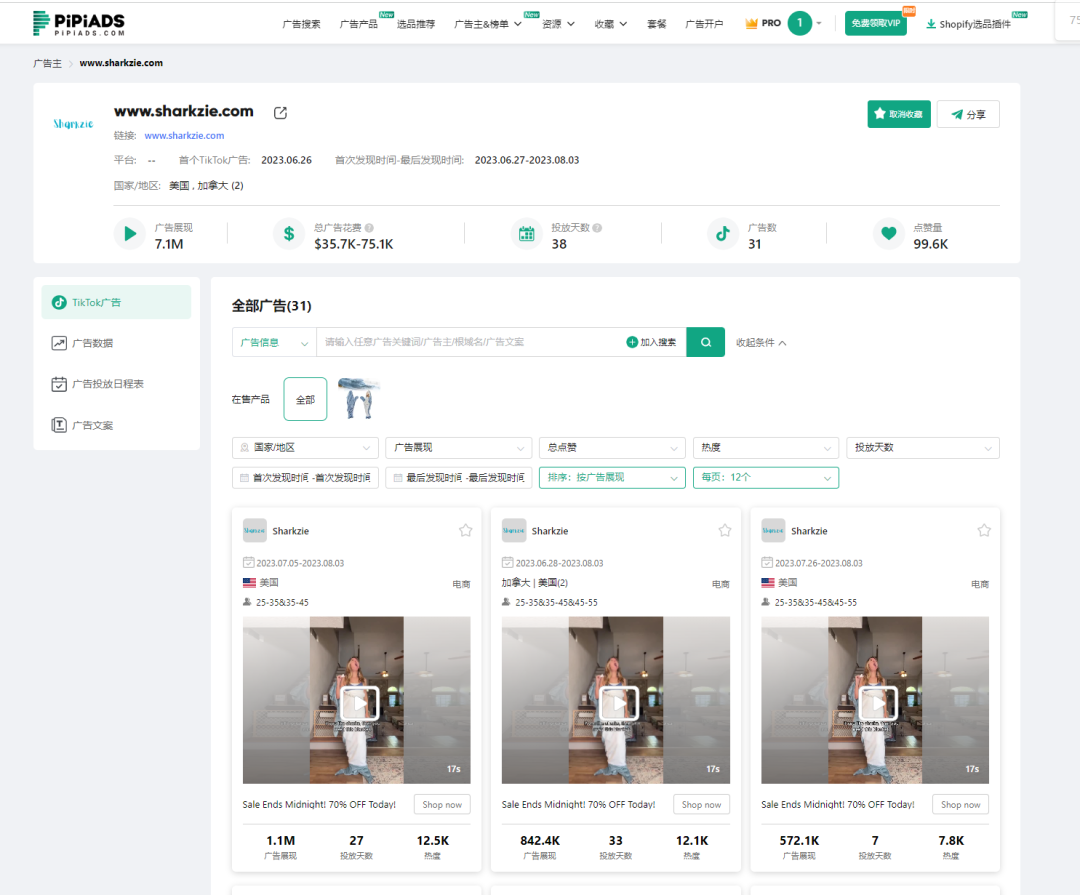
Task: Select the 广告投放日程表 sidebar tab
Action: pyautogui.click(x=116, y=384)
